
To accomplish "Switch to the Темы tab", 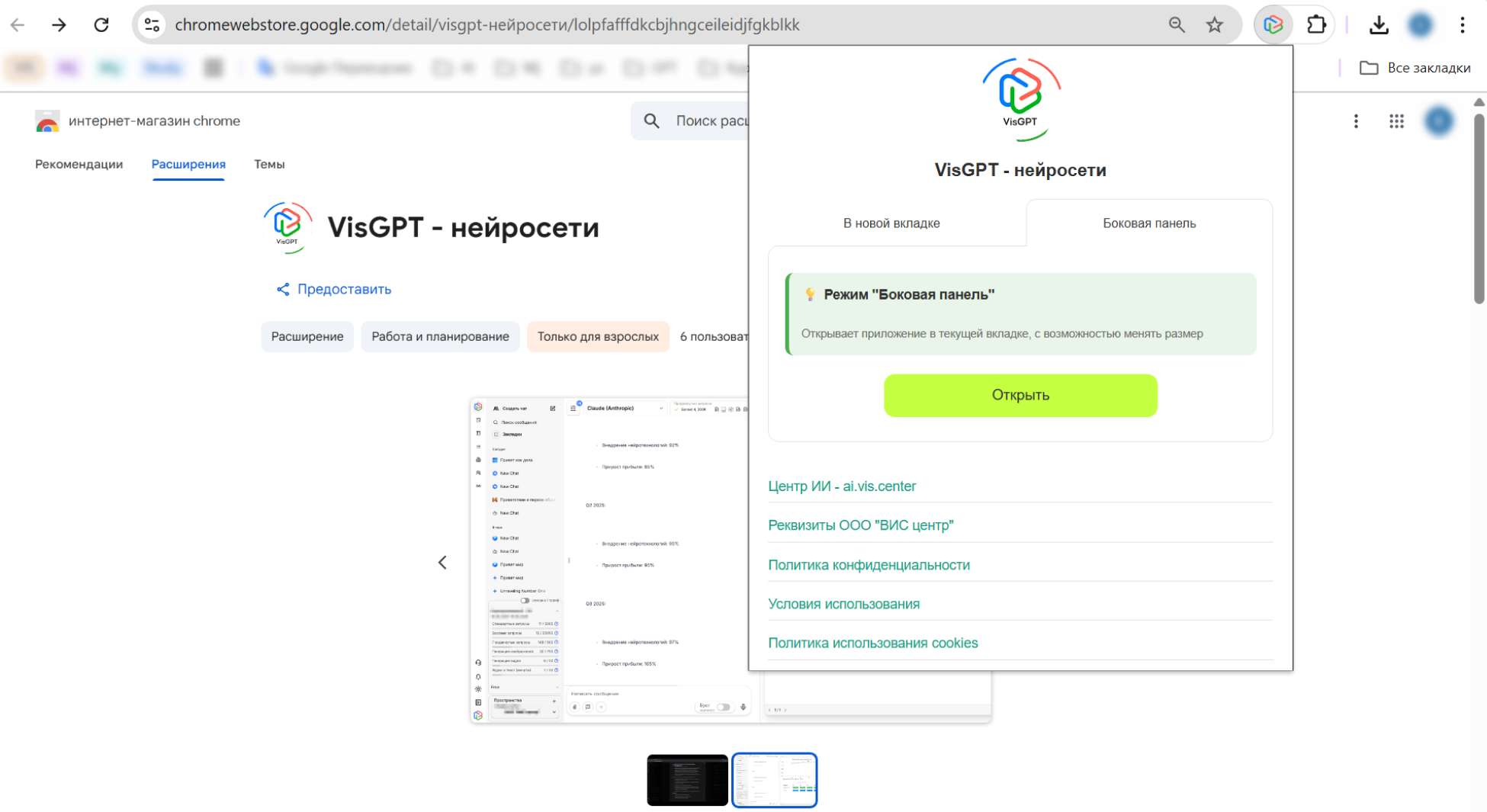I will [269, 165].
